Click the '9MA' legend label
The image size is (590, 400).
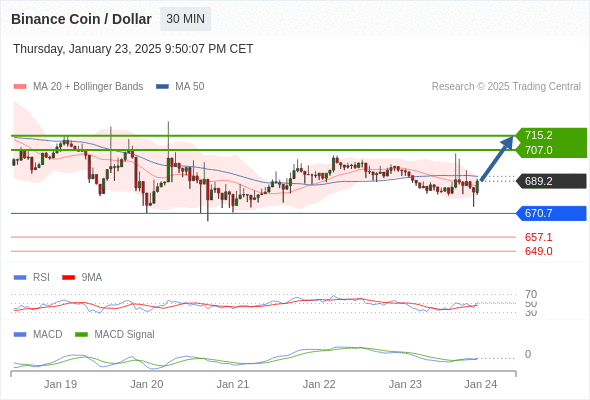coord(92,278)
